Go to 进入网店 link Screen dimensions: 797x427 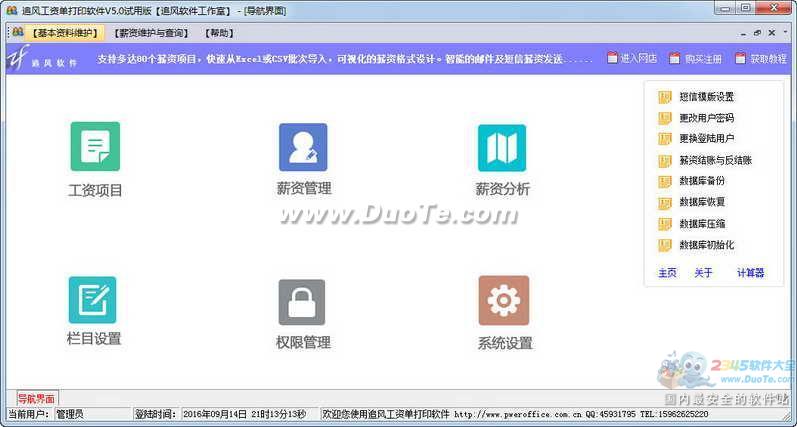tap(638, 58)
